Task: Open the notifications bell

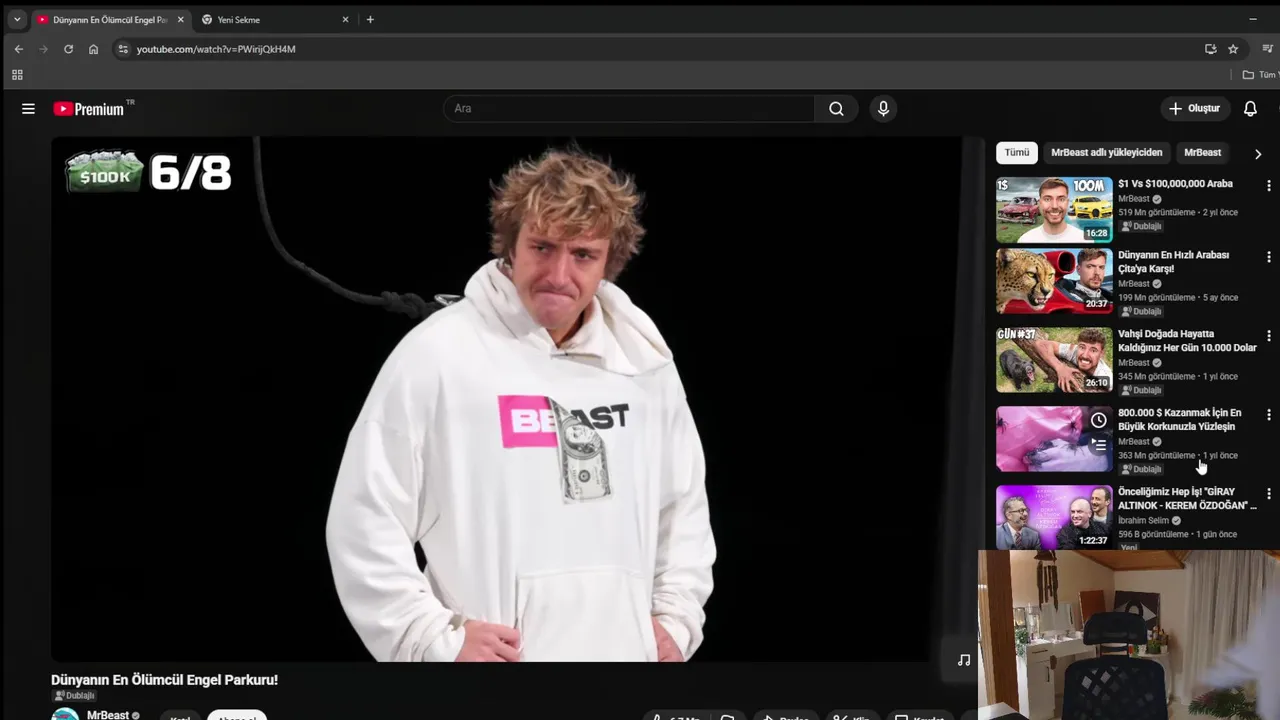Action: (x=1250, y=109)
